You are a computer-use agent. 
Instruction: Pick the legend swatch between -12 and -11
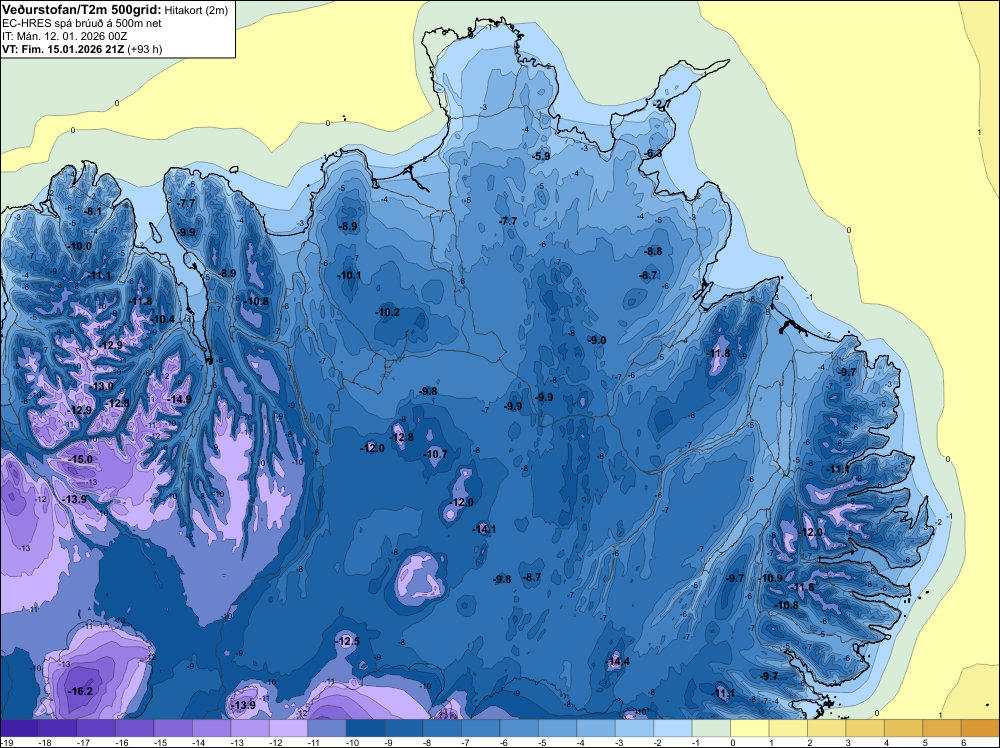tap(288, 728)
